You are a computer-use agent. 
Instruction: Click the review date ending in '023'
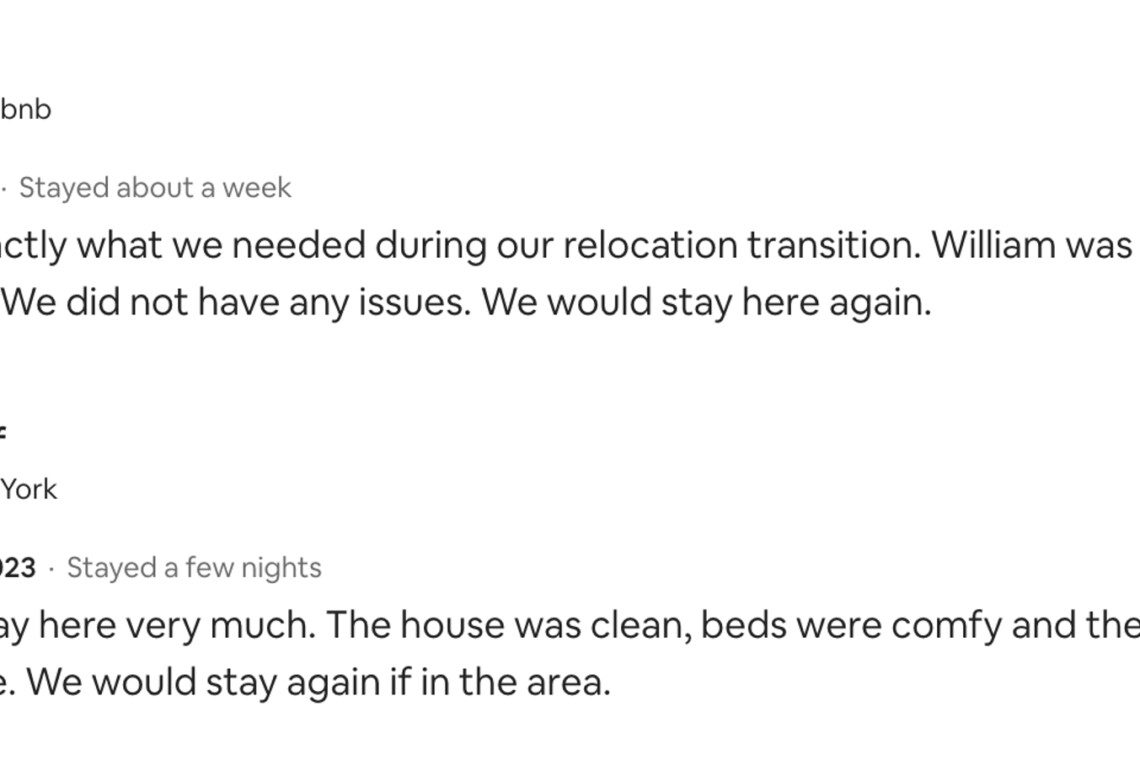[17, 568]
